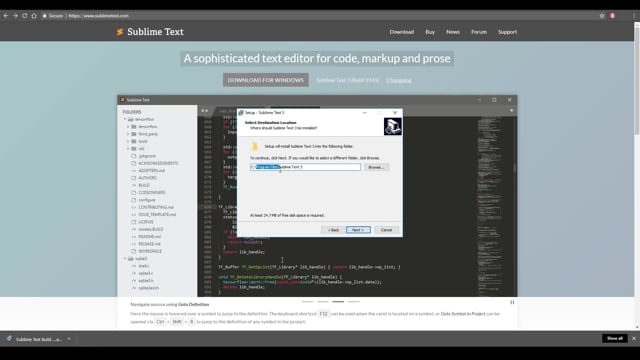Click the browser address bar URL
This screenshot has height=360, width=640.
[x=98, y=16]
